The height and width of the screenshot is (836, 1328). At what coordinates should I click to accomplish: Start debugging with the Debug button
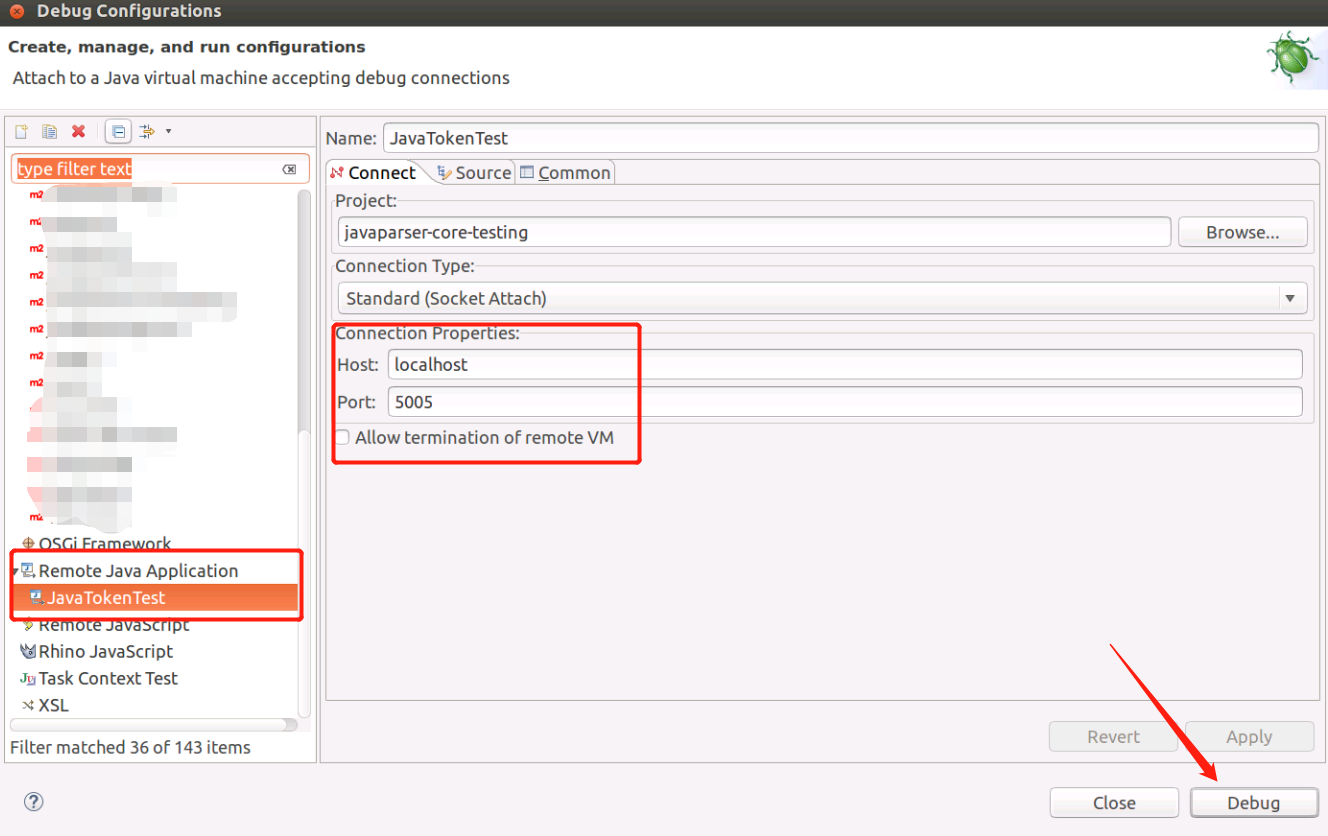[x=1253, y=802]
